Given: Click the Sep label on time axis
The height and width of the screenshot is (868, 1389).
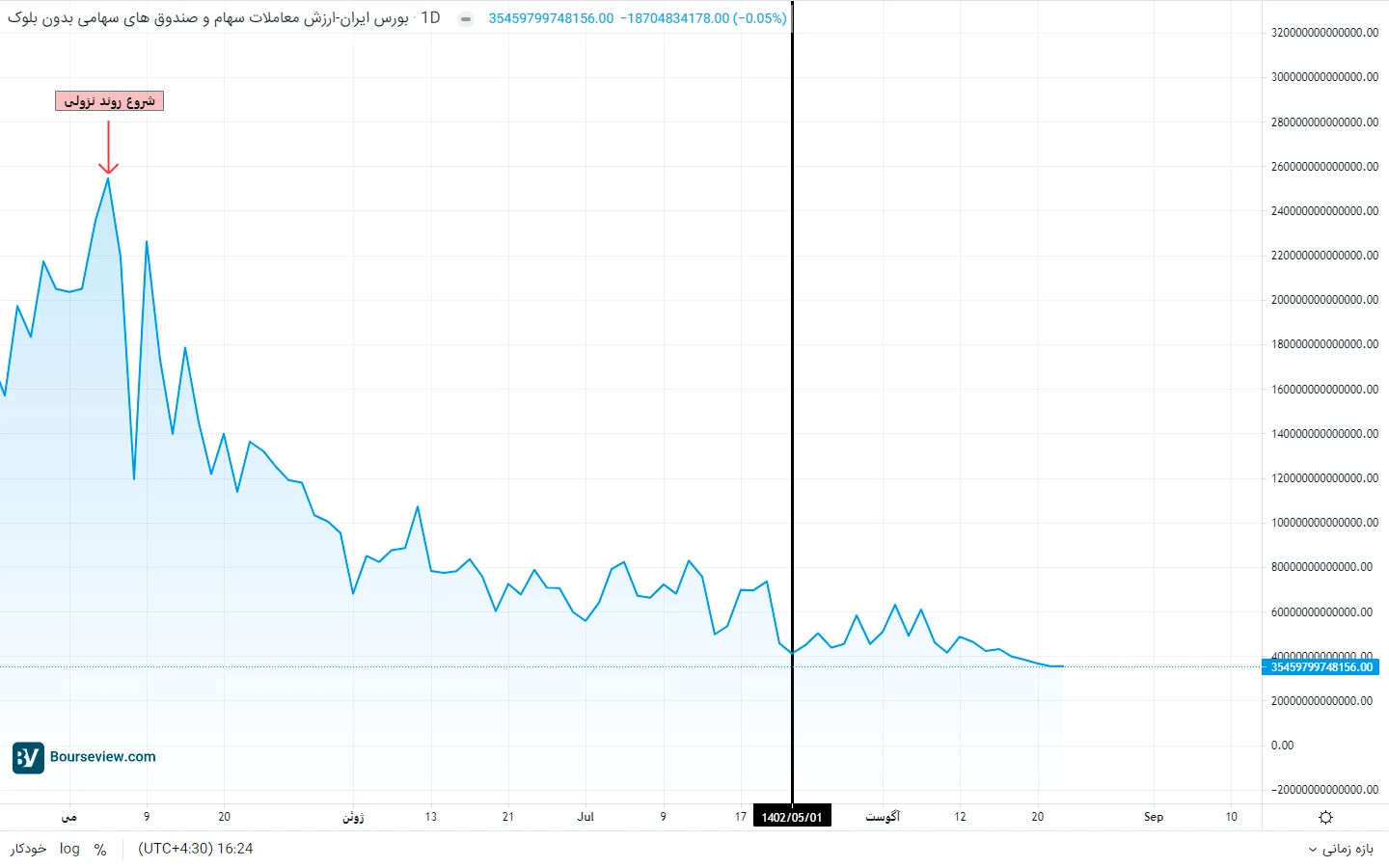Looking at the screenshot, I should [x=1154, y=817].
